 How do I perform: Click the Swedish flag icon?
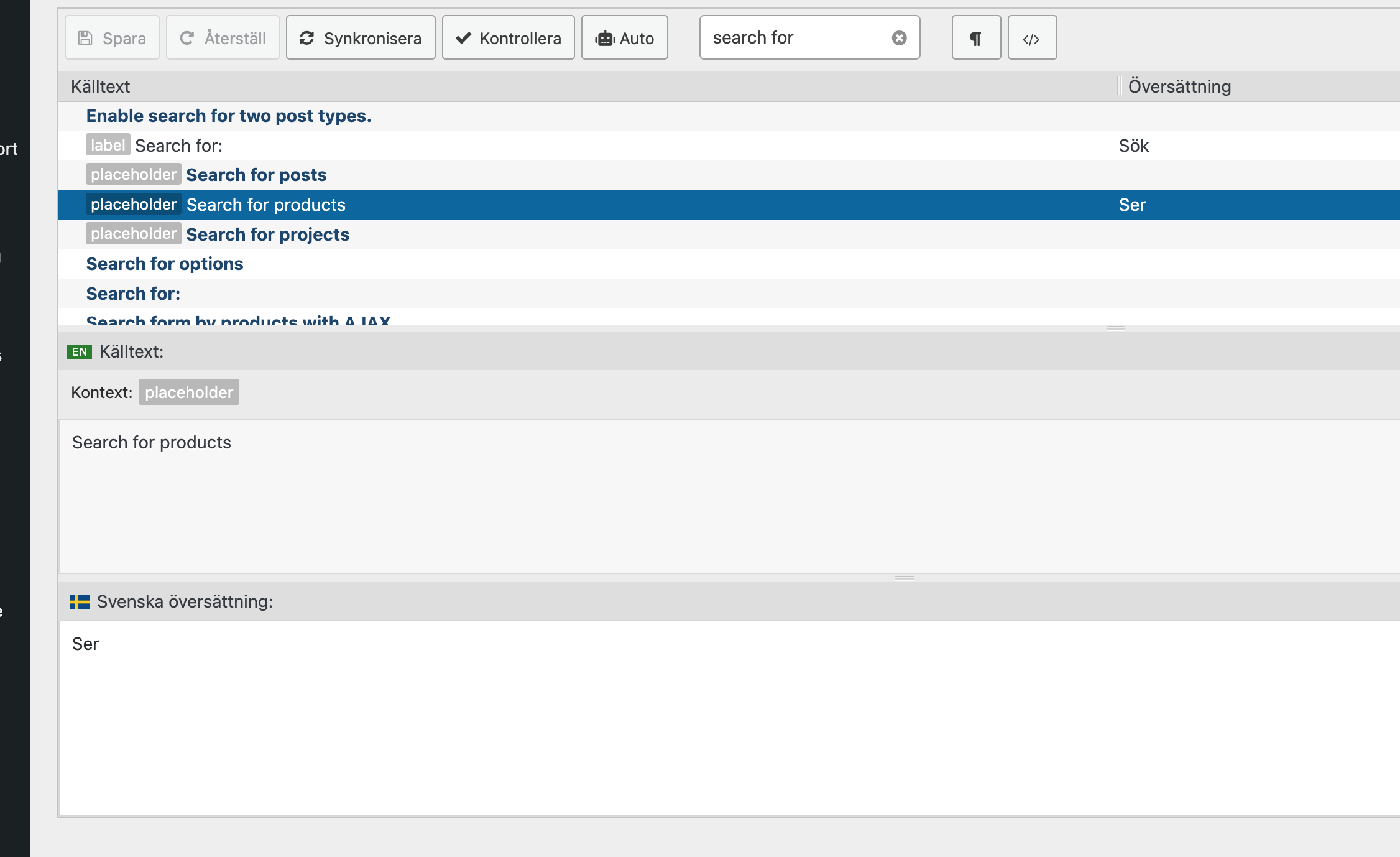(80, 601)
